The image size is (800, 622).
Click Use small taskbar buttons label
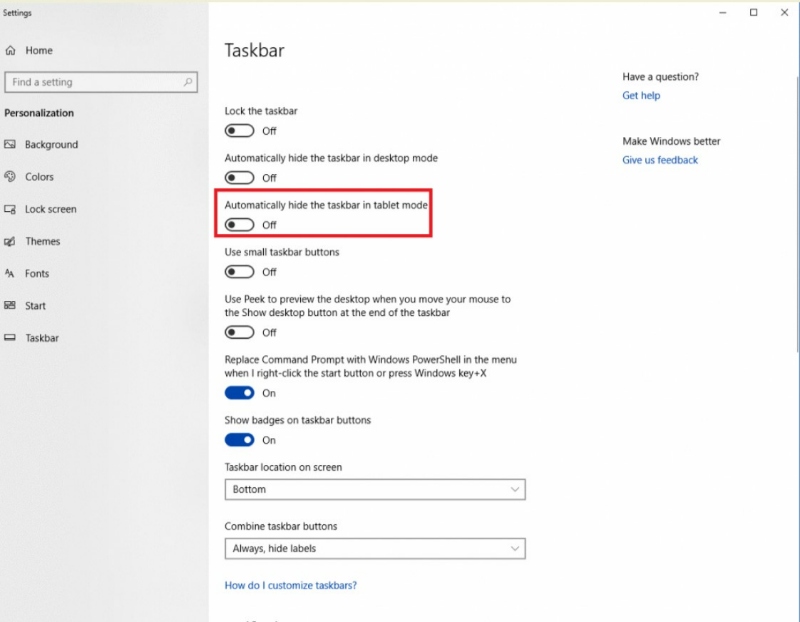click(282, 252)
